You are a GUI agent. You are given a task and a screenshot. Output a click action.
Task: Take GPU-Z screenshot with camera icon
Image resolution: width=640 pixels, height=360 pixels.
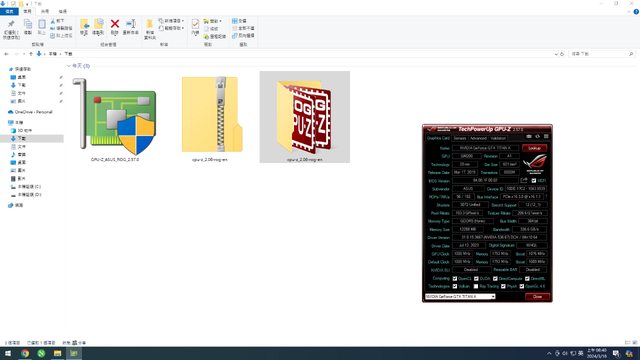[x=529, y=136]
